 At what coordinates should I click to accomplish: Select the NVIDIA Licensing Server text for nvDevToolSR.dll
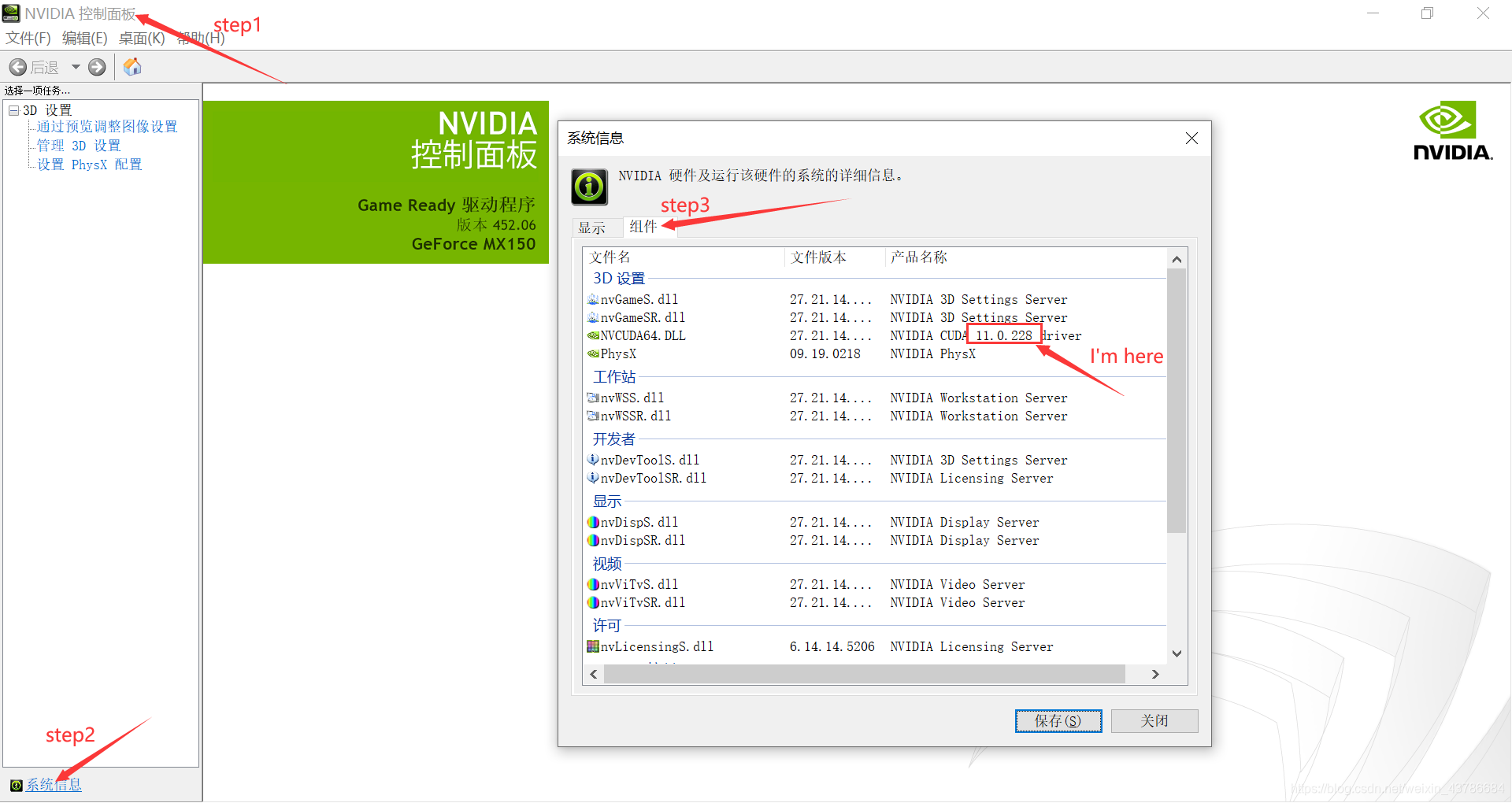click(972, 479)
